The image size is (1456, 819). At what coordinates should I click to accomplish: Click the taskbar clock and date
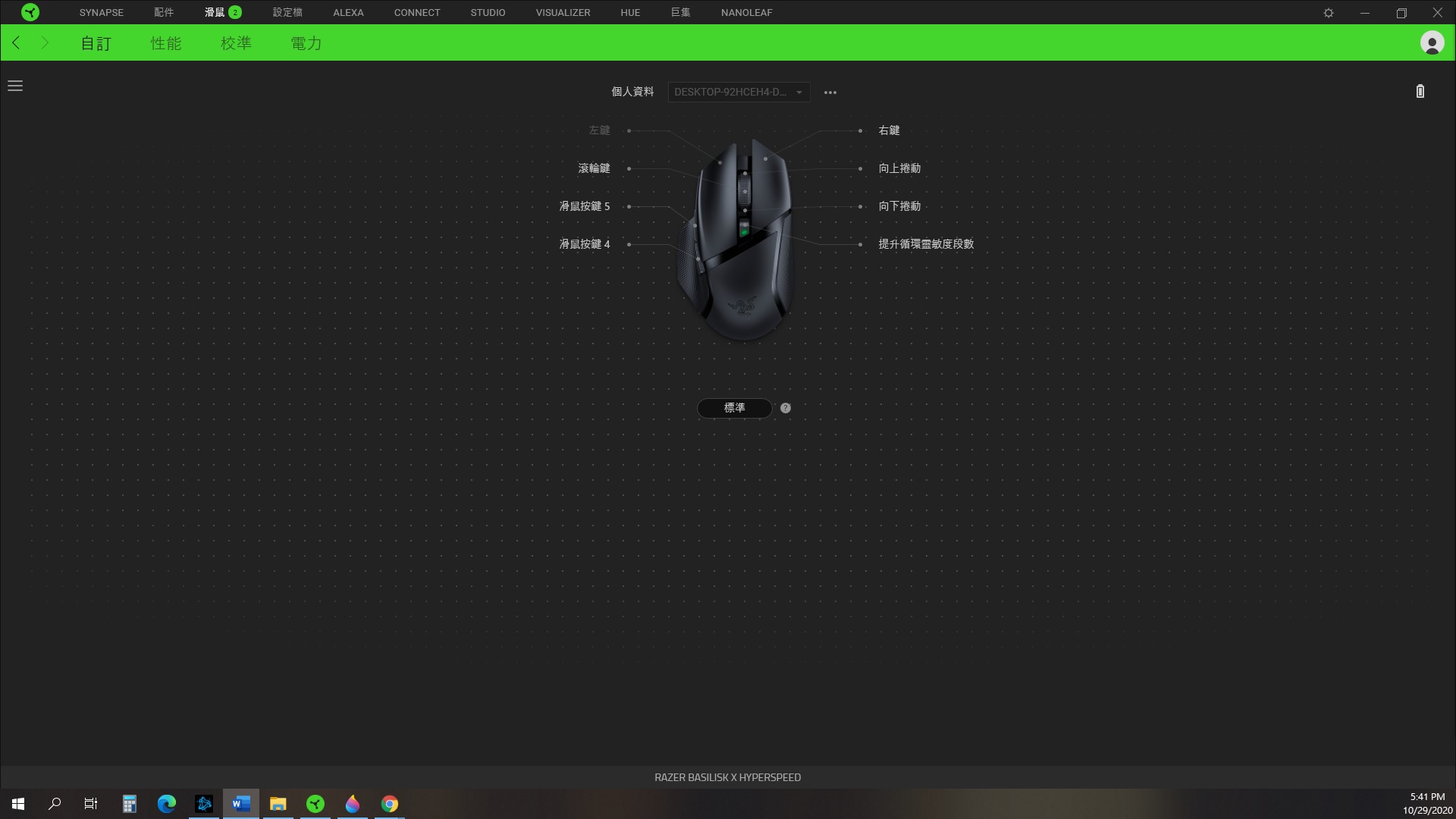click(1427, 804)
